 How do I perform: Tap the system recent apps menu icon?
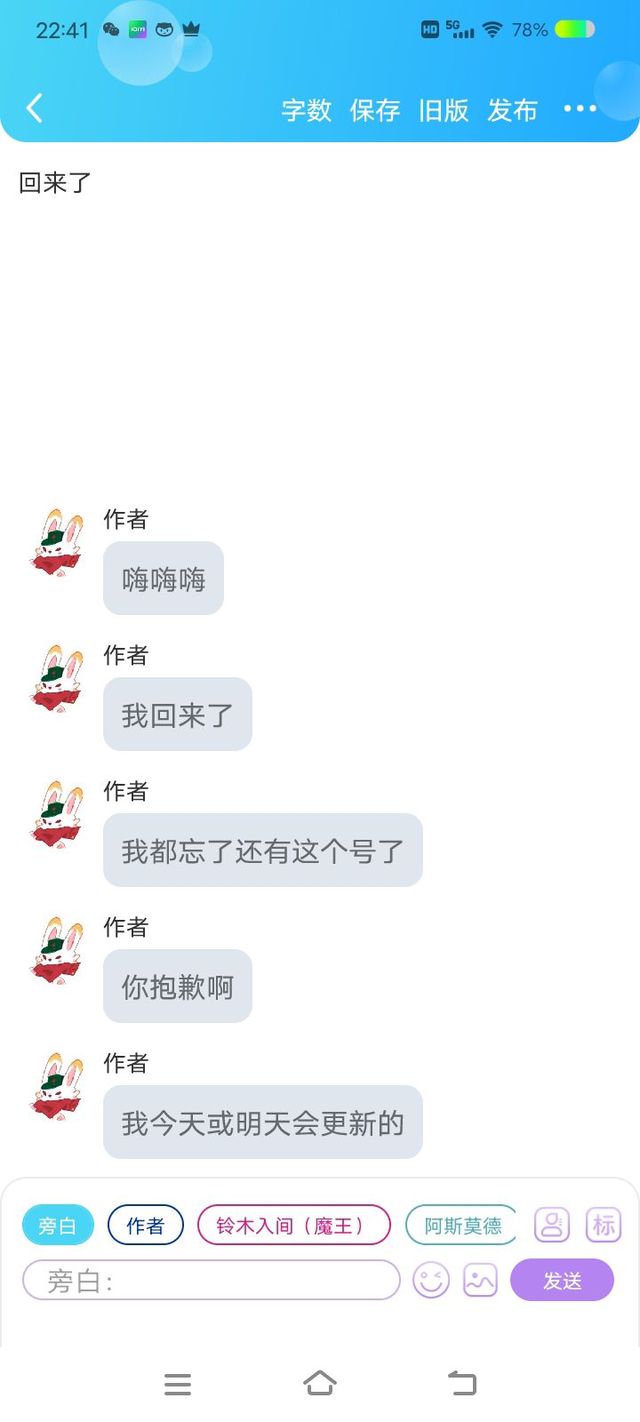click(177, 1384)
